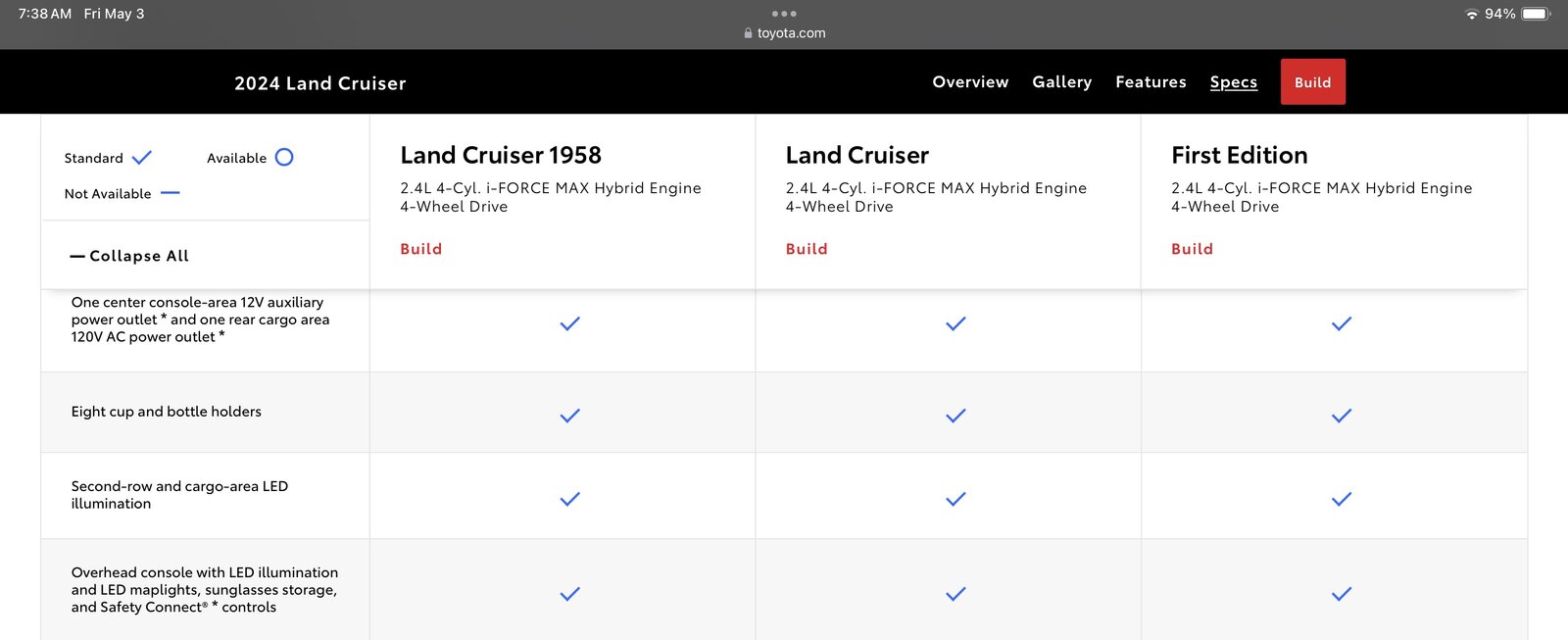
Task: Click the First Edition trim heading
Action: [x=1240, y=155]
